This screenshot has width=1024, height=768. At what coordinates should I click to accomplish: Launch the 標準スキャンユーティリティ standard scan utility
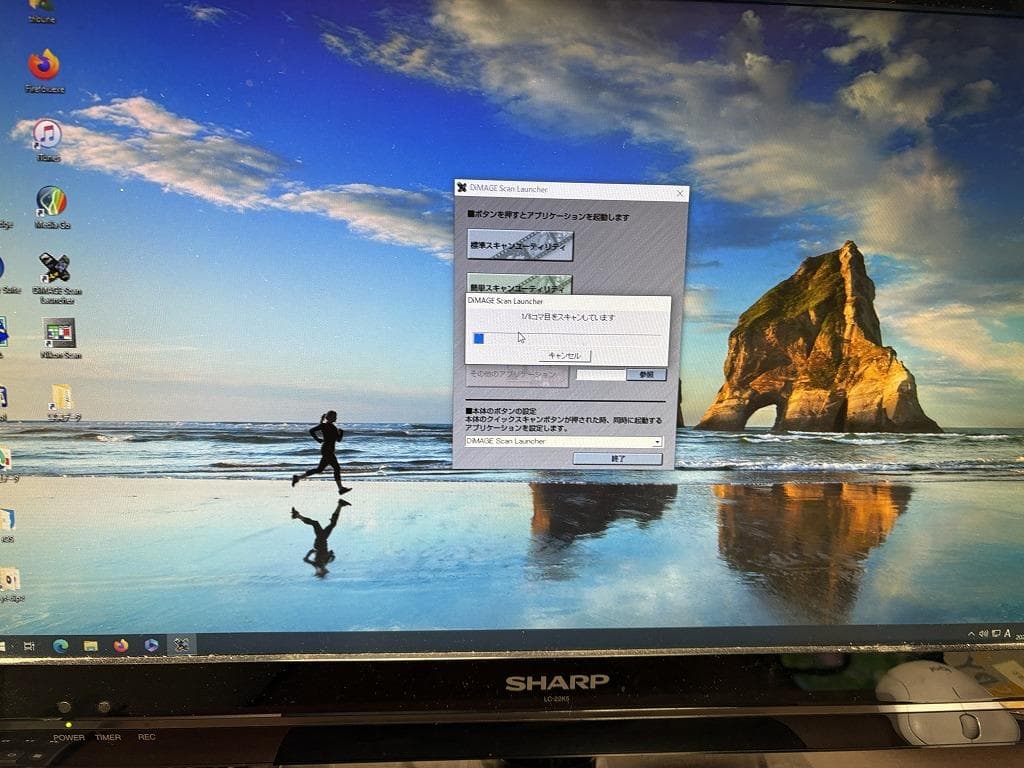tap(519, 245)
